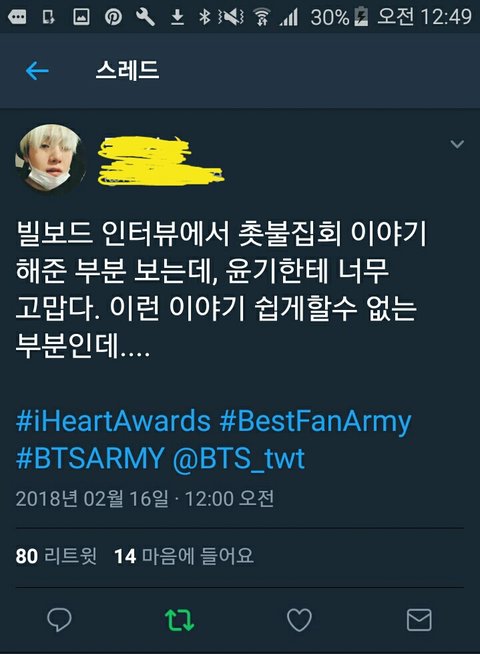Tap the image notification status icon
Image resolution: width=480 pixels, height=654 pixels.
(81, 17)
